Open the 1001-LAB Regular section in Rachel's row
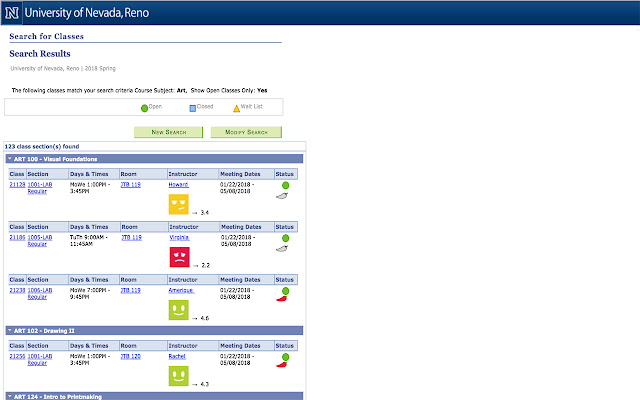 coord(40,360)
